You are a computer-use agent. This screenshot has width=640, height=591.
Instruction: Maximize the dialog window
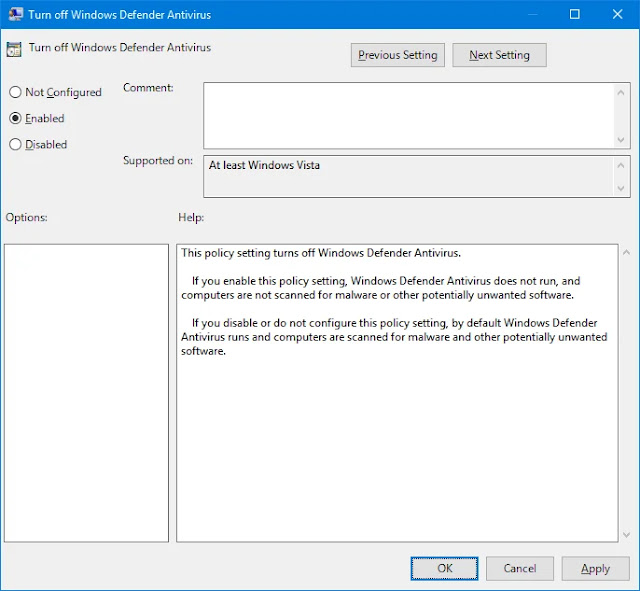click(x=575, y=14)
